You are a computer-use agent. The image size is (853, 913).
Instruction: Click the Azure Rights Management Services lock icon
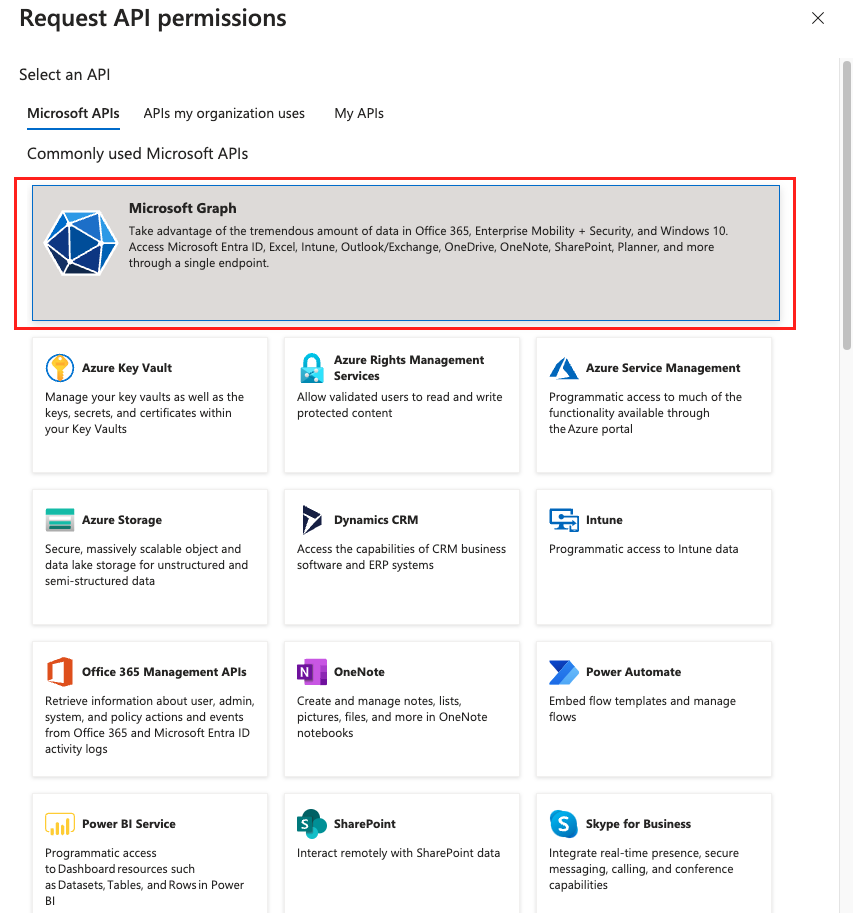[x=312, y=368]
